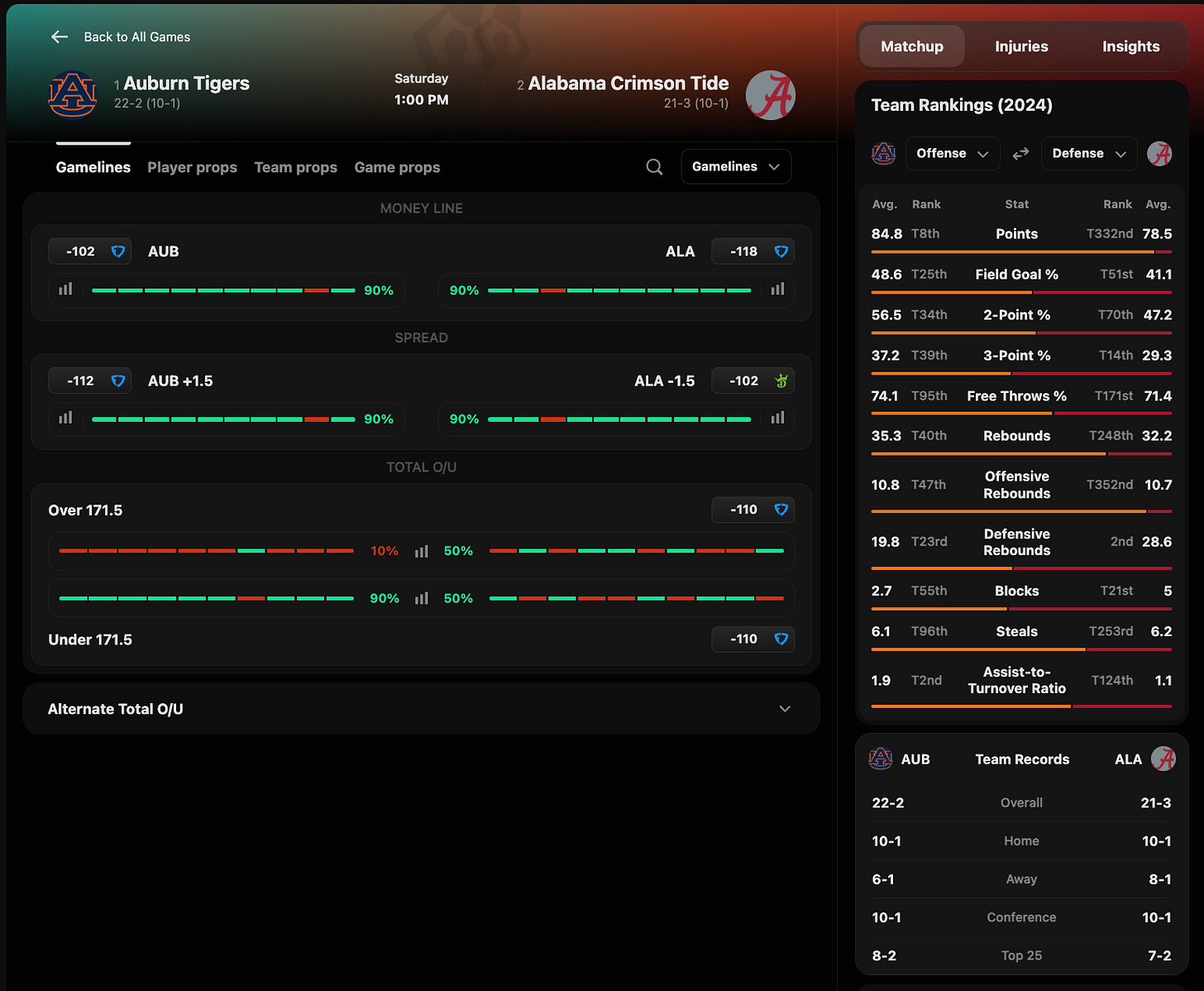Click the Auburn Tigers team name
The height and width of the screenshot is (991, 1204).
(x=186, y=84)
